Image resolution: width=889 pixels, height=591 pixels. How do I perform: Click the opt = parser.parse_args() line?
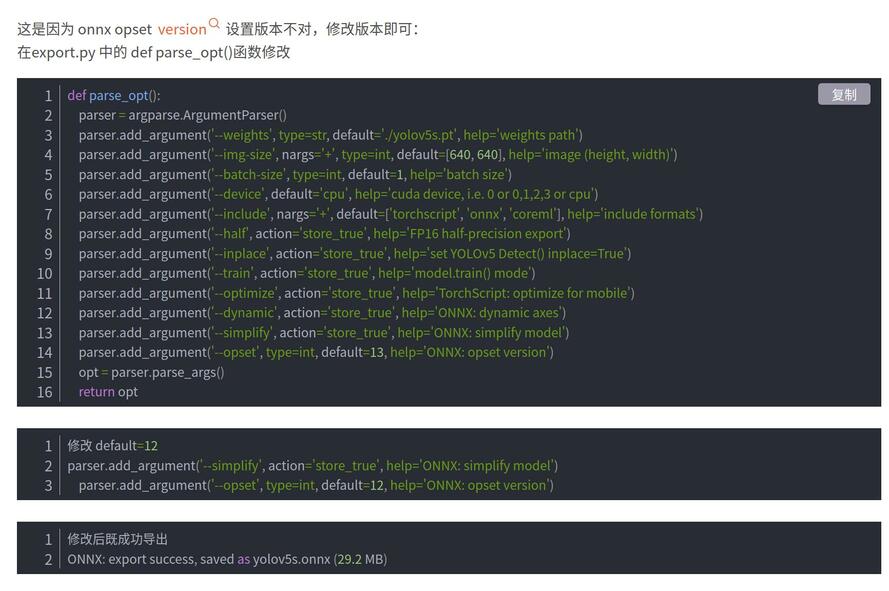pos(151,372)
